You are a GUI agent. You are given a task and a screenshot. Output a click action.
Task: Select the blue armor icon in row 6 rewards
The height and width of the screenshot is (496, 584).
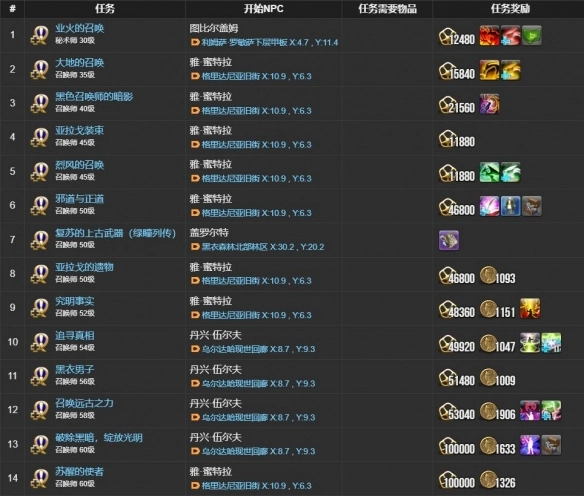pos(510,206)
